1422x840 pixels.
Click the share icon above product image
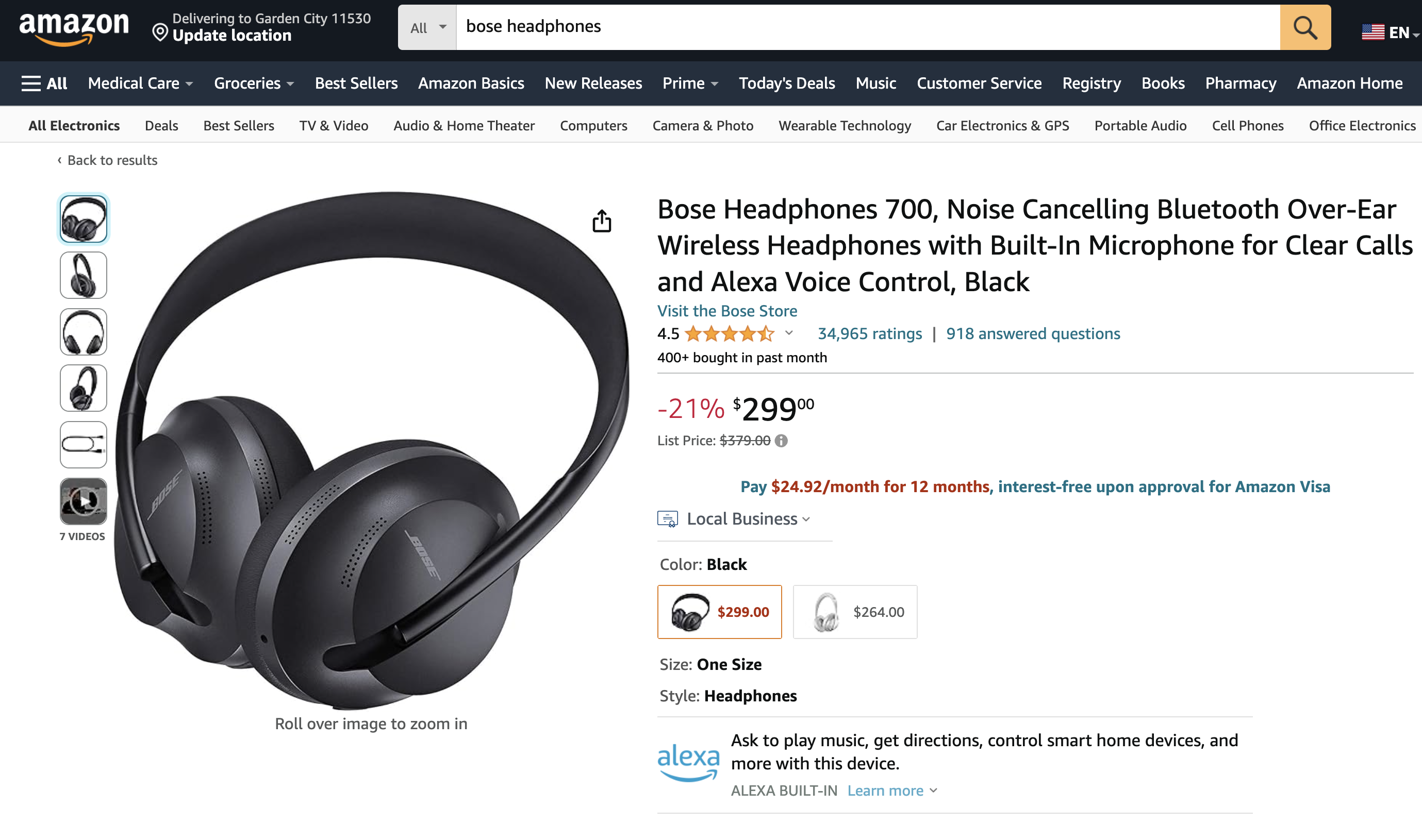point(601,221)
